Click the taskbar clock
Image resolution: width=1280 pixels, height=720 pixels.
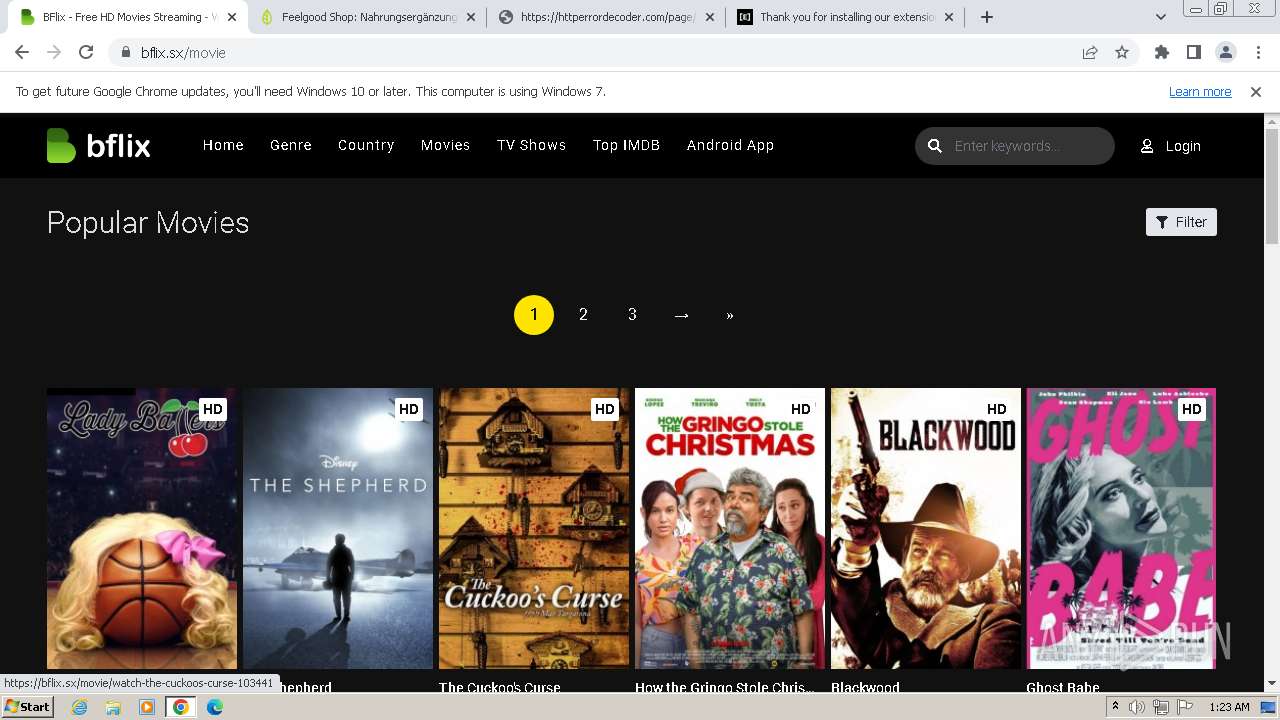click(x=1229, y=707)
